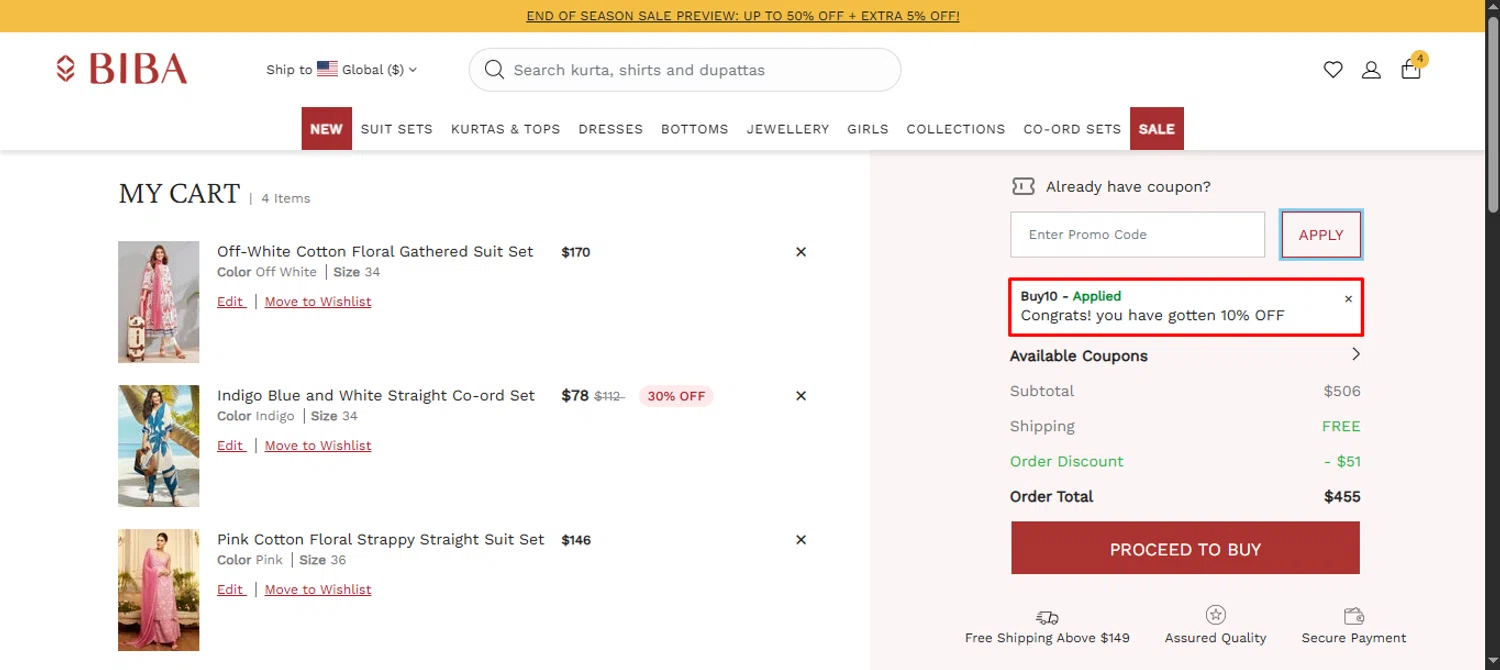Open the wishlist heart icon
Viewport: 1500px width, 670px height.
(x=1333, y=70)
